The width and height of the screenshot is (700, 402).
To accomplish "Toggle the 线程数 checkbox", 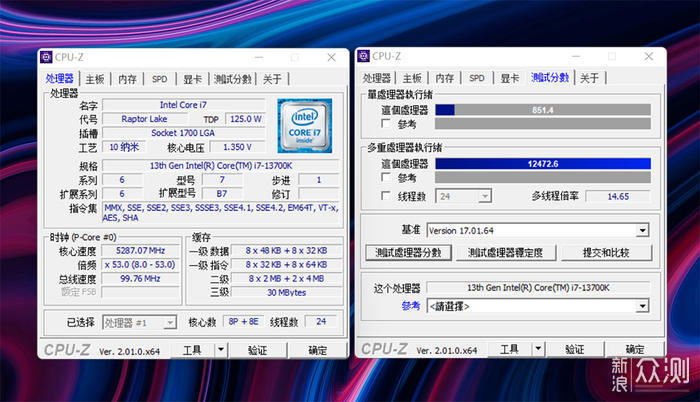I will [x=386, y=196].
